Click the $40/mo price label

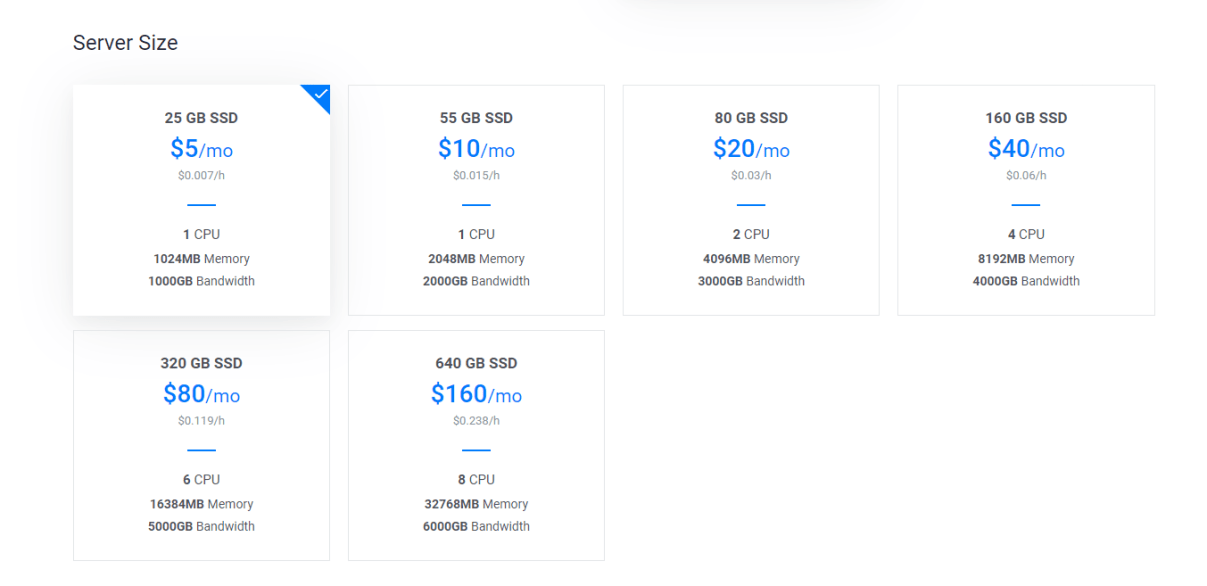click(x=1026, y=149)
